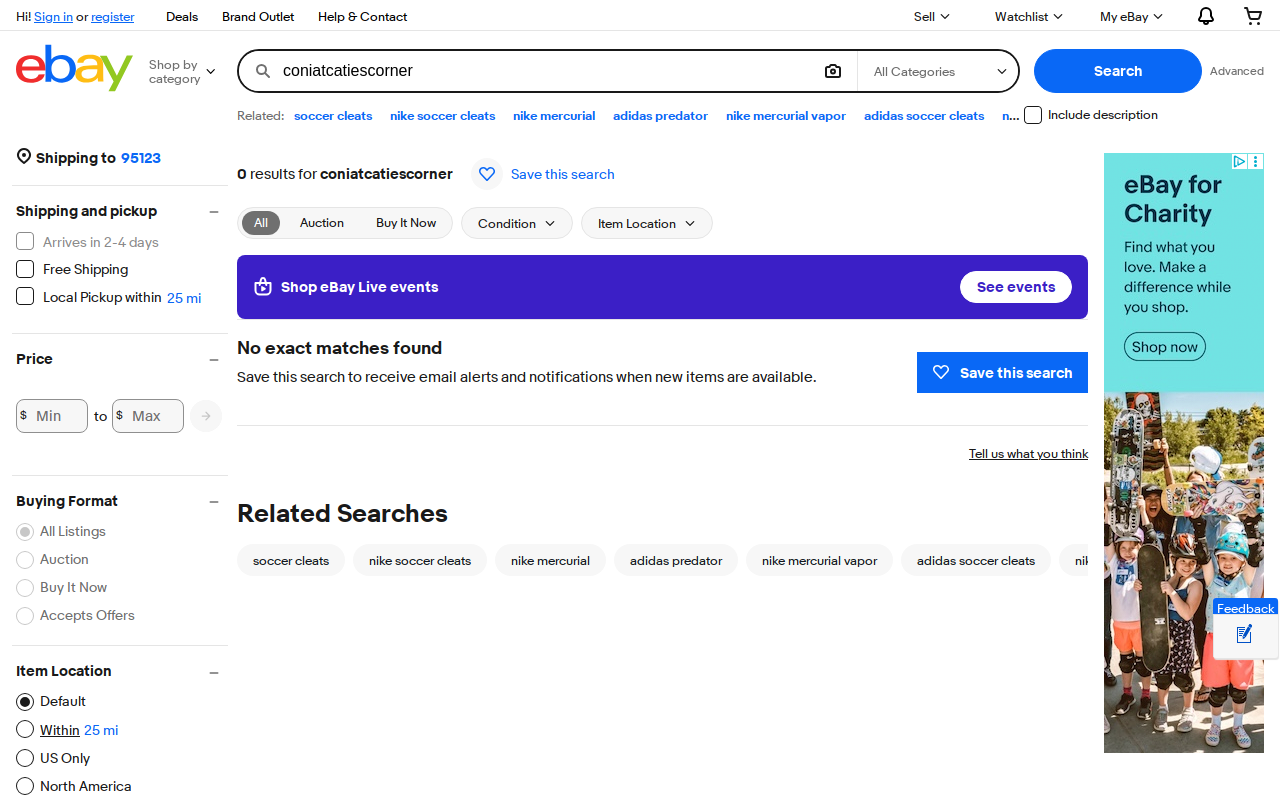Screen dimensions: 1280x800
Task: Collapse the Item Location sidebar section
Action: 213,672
